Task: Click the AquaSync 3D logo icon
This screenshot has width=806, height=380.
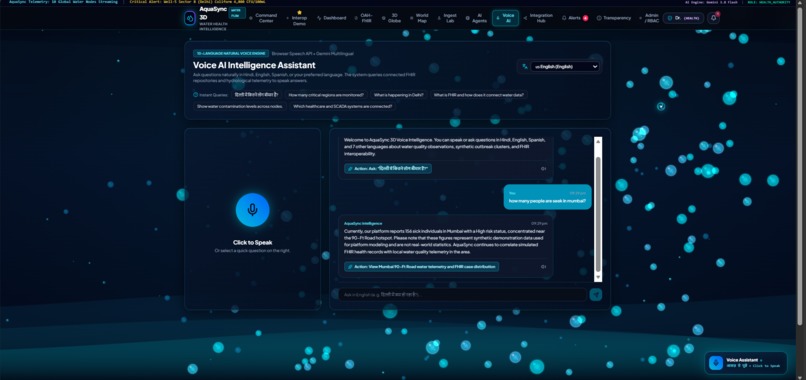Action: pos(190,18)
